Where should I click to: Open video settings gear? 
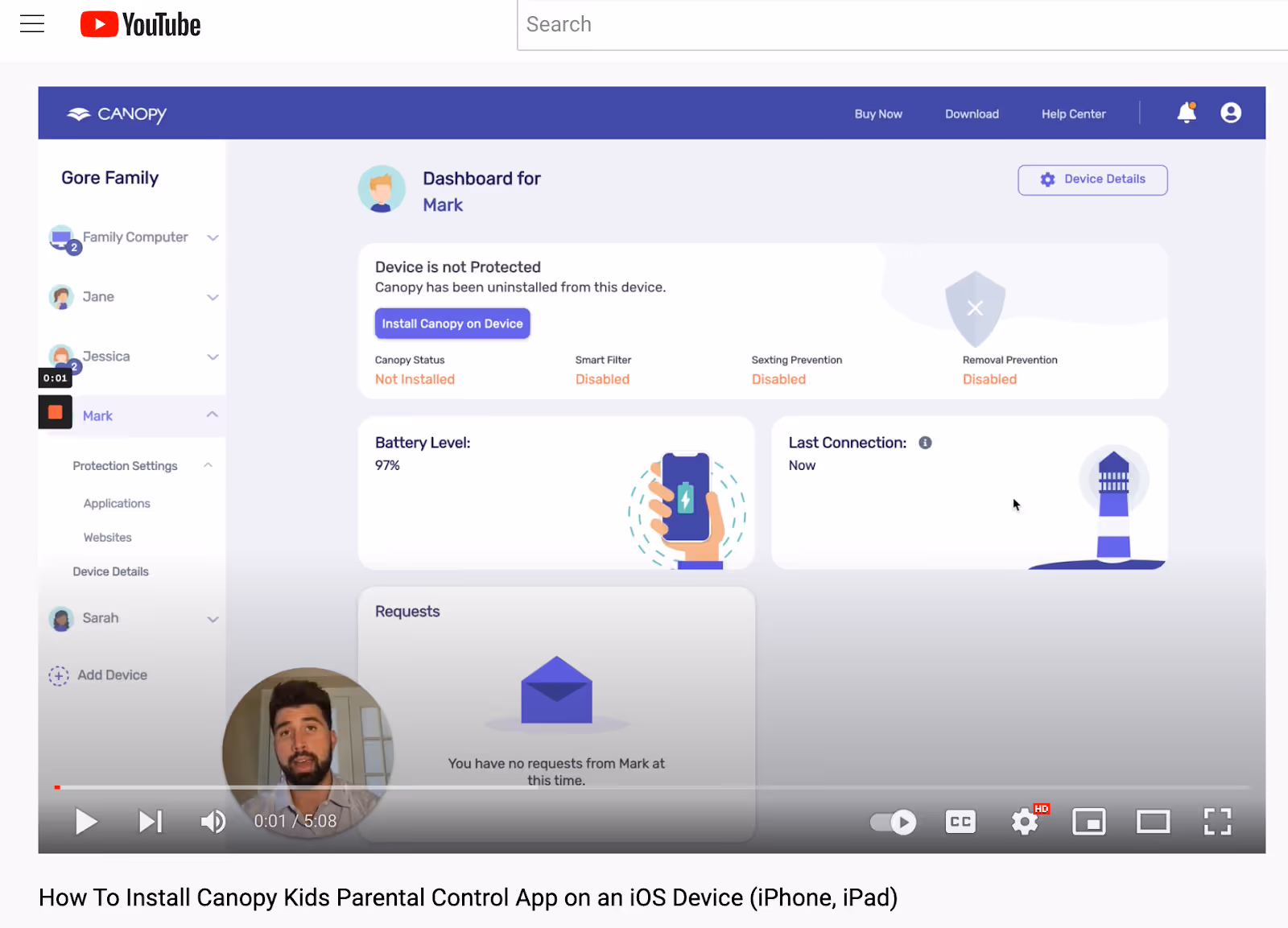point(1025,822)
